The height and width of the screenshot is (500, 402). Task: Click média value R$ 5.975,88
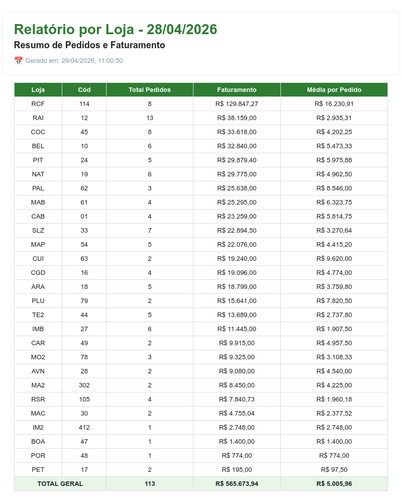pyautogui.click(x=334, y=160)
